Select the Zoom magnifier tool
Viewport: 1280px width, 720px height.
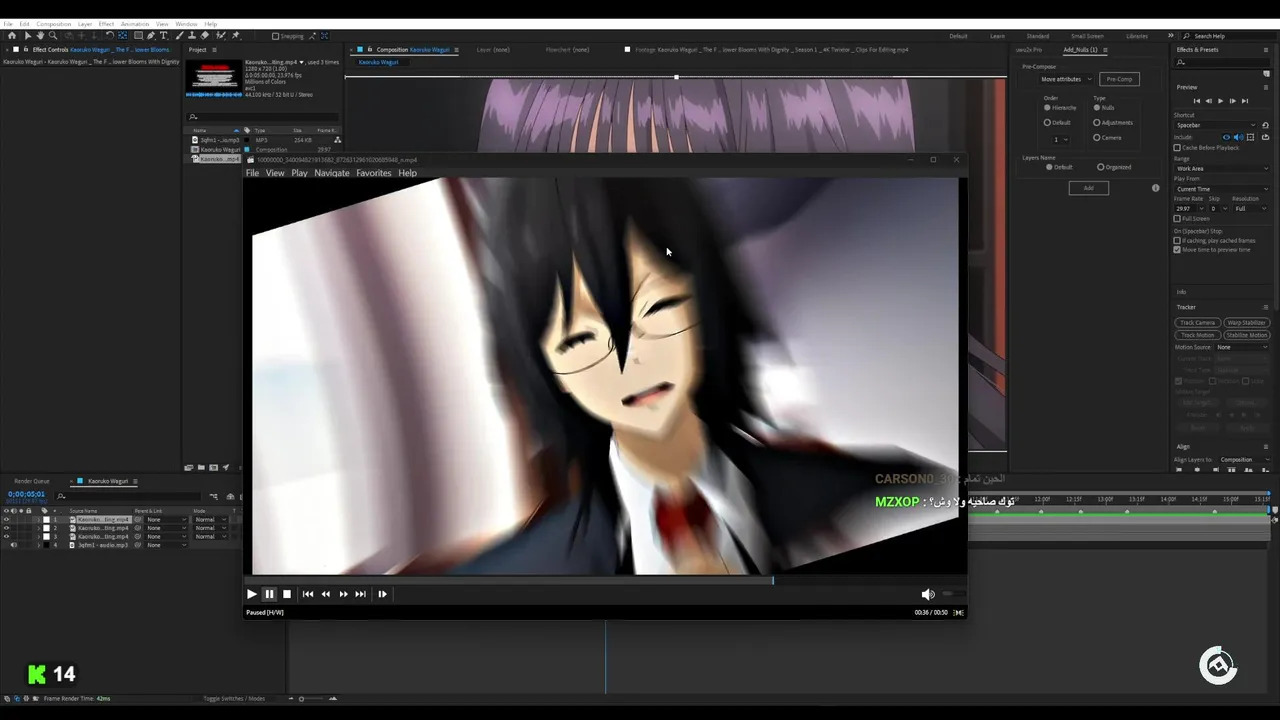coord(53,35)
